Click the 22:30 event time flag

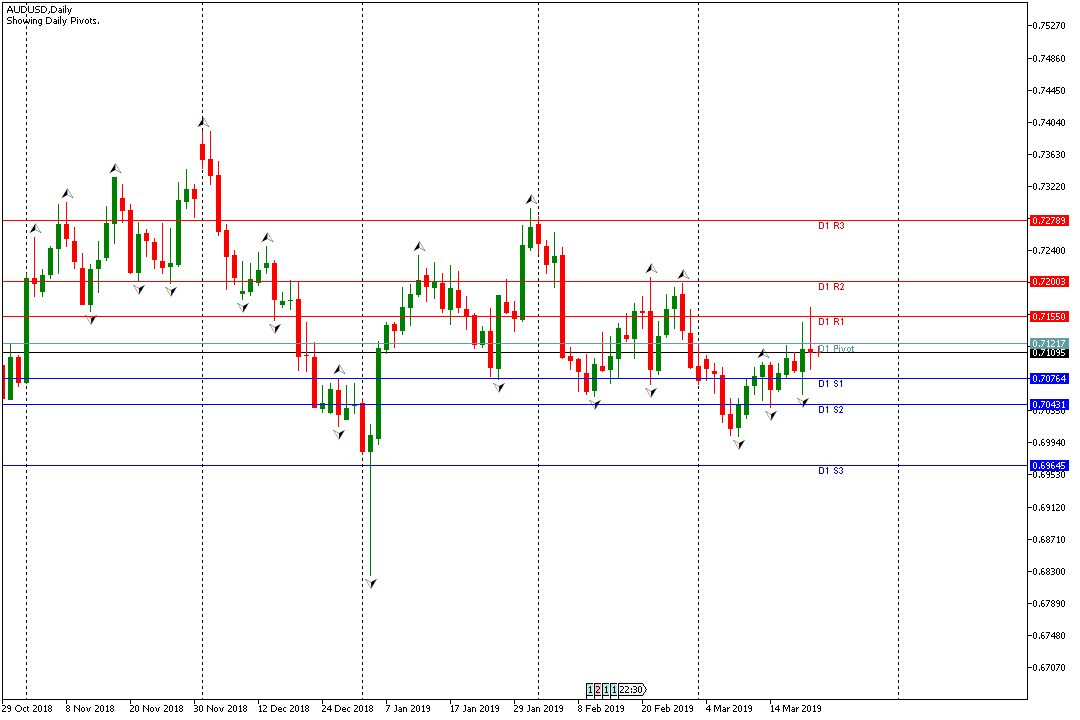632,689
